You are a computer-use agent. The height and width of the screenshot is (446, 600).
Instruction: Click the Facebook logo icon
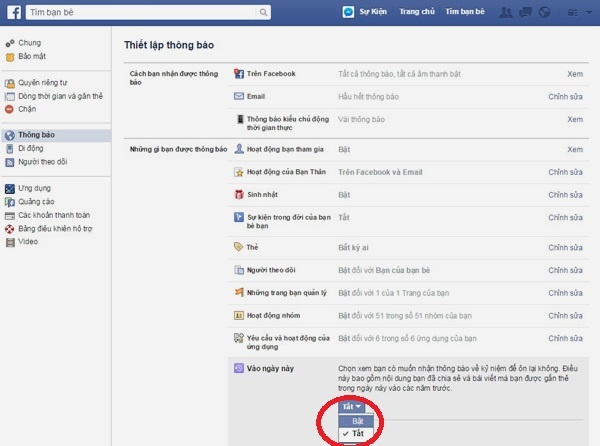tap(14, 12)
